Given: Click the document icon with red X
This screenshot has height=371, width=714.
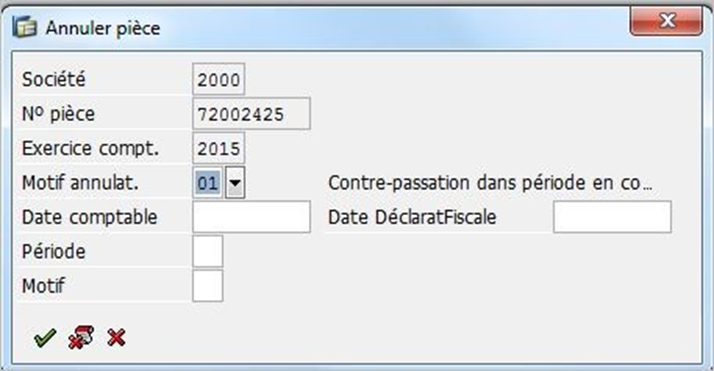Looking at the screenshot, I should pos(81,337).
